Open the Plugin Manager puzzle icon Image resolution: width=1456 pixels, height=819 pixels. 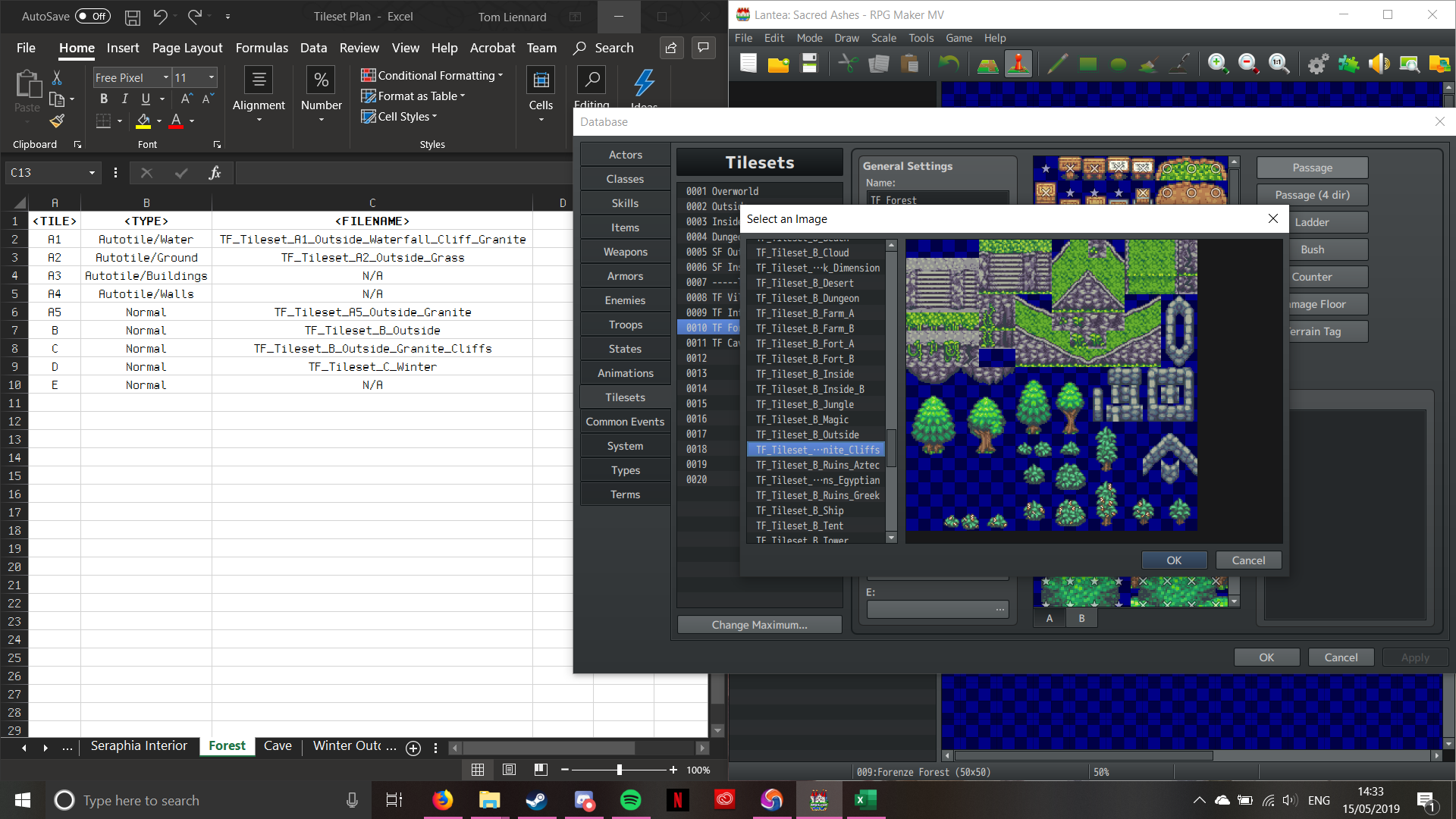(x=1348, y=64)
